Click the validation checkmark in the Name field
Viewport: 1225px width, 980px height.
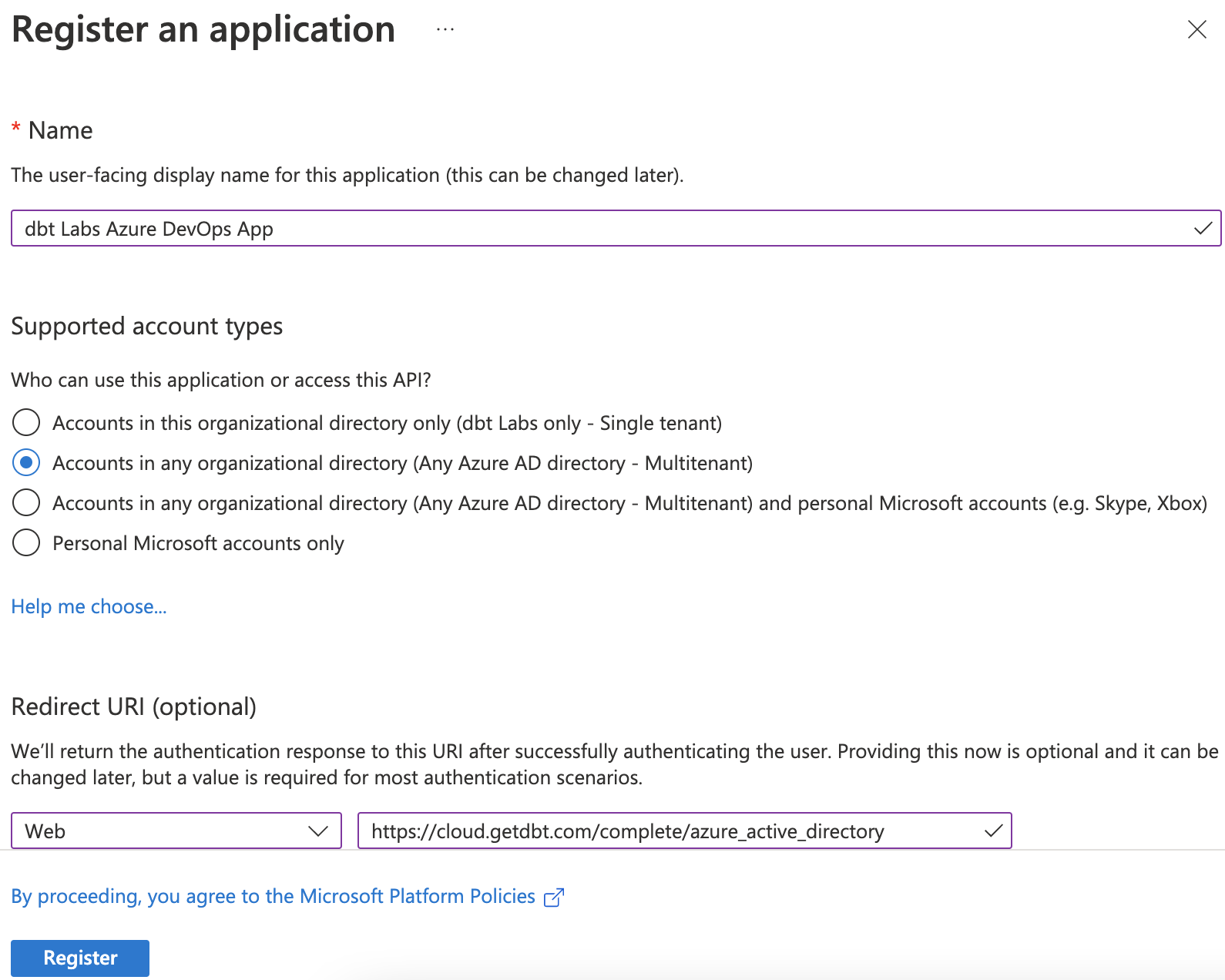(1202, 229)
